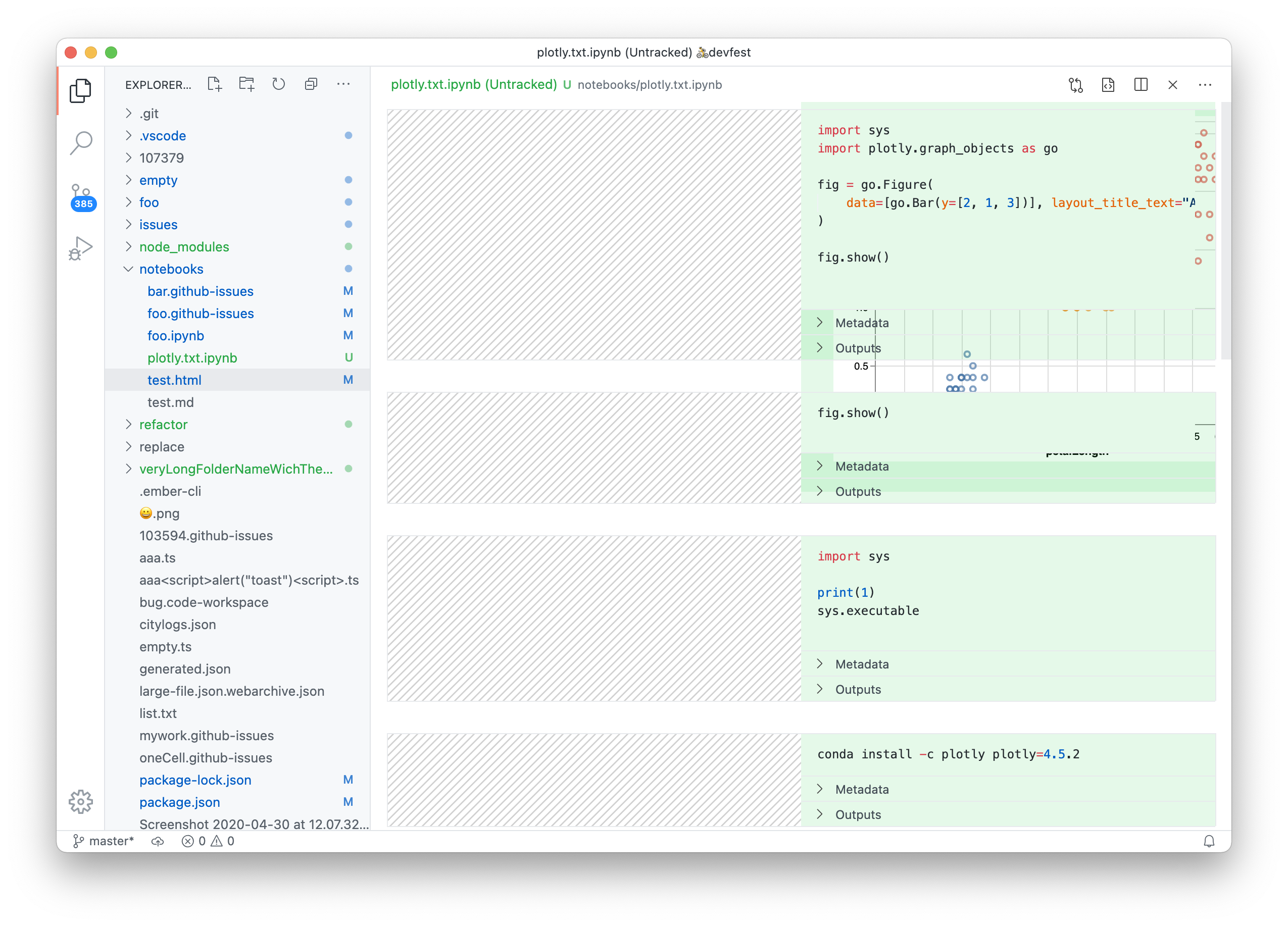The width and height of the screenshot is (1288, 927).
Task: Create a new file using the Explorer toolbar
Action: pos(214,83)
